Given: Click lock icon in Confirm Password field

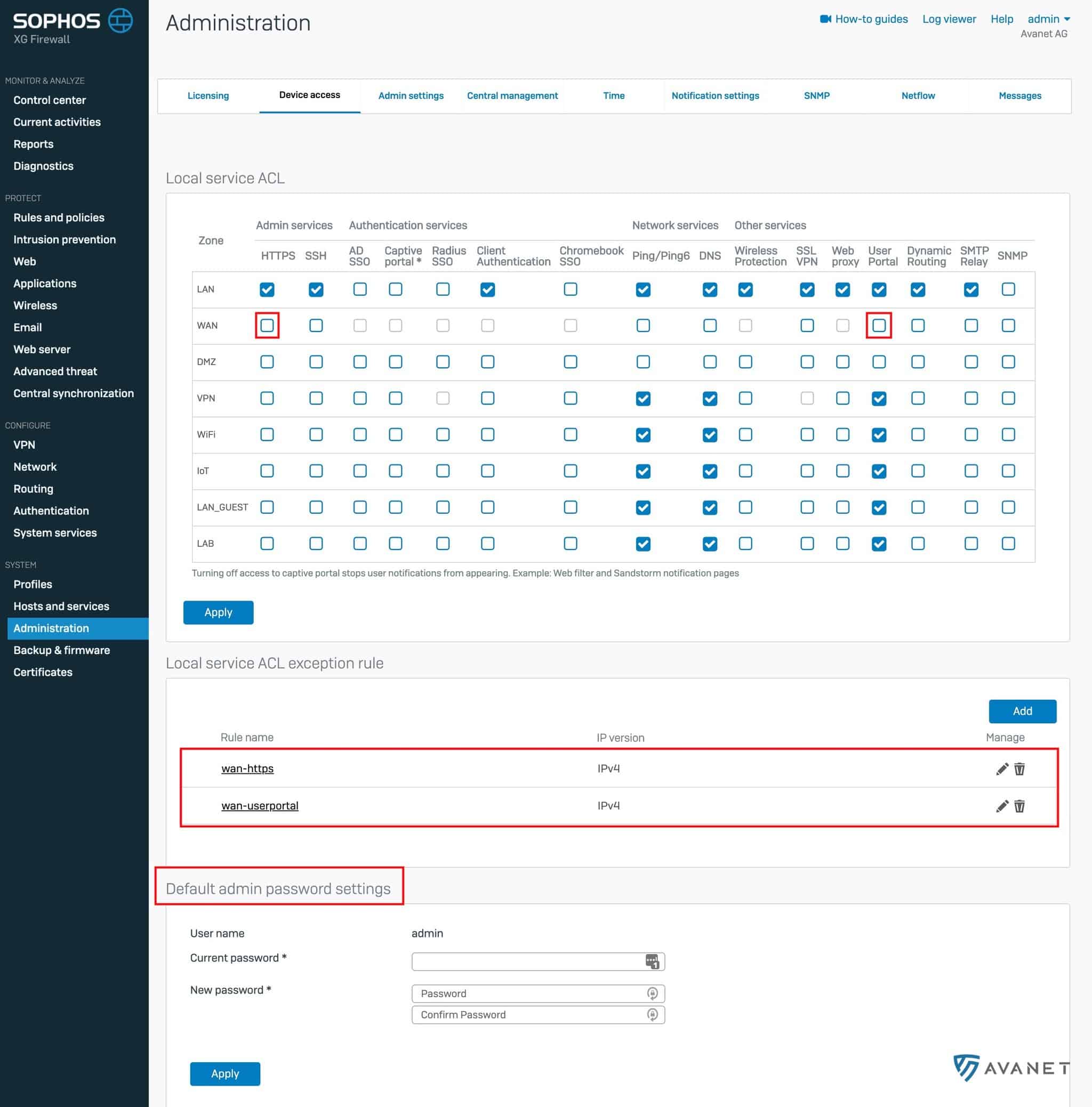Looking at the screenshot, I should tap(652, 1014).
